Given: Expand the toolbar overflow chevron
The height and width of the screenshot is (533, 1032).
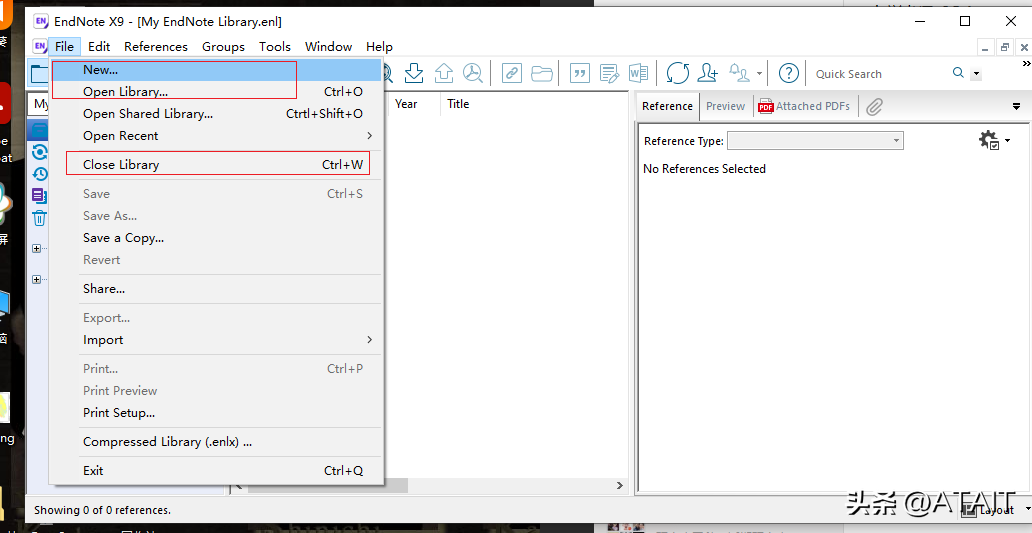Looking at the screenshot, I should [x=1026, y=64].
